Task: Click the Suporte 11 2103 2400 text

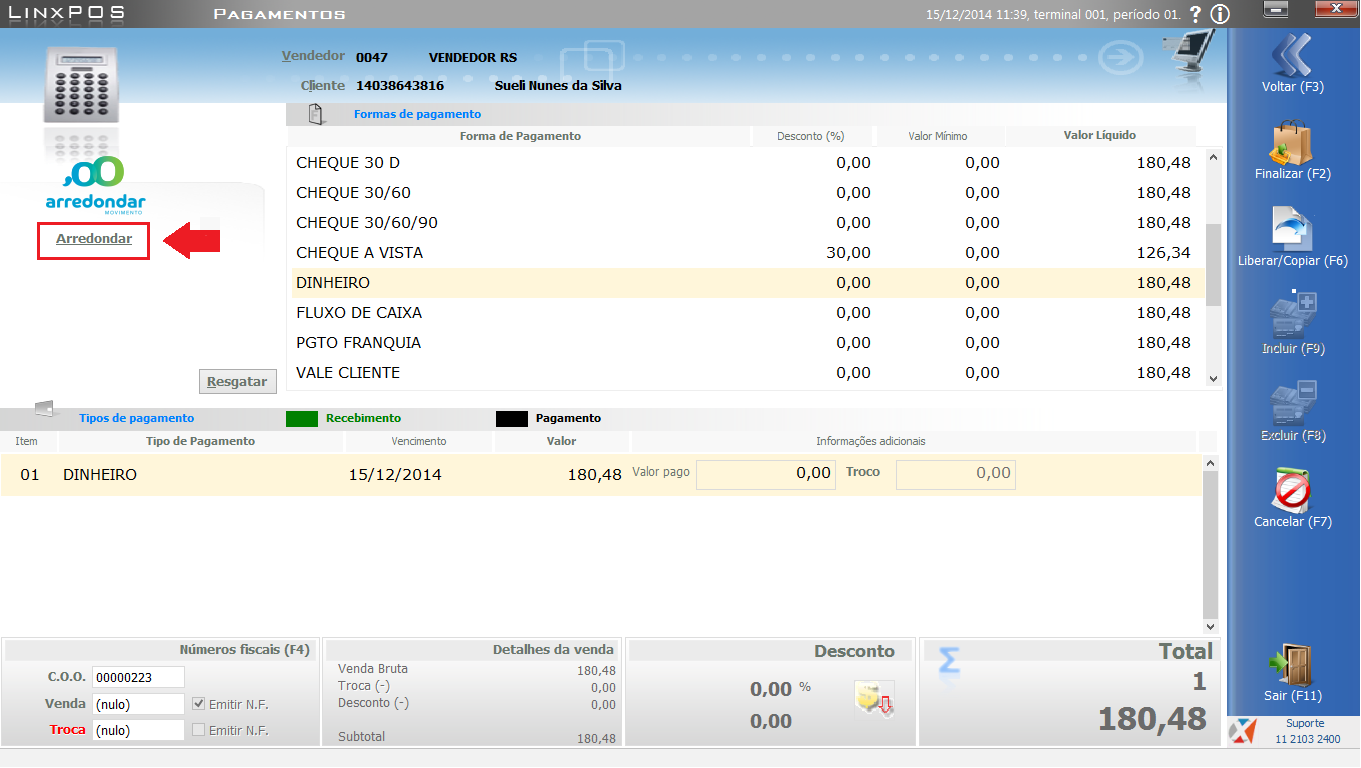Action: (1307, 731)
